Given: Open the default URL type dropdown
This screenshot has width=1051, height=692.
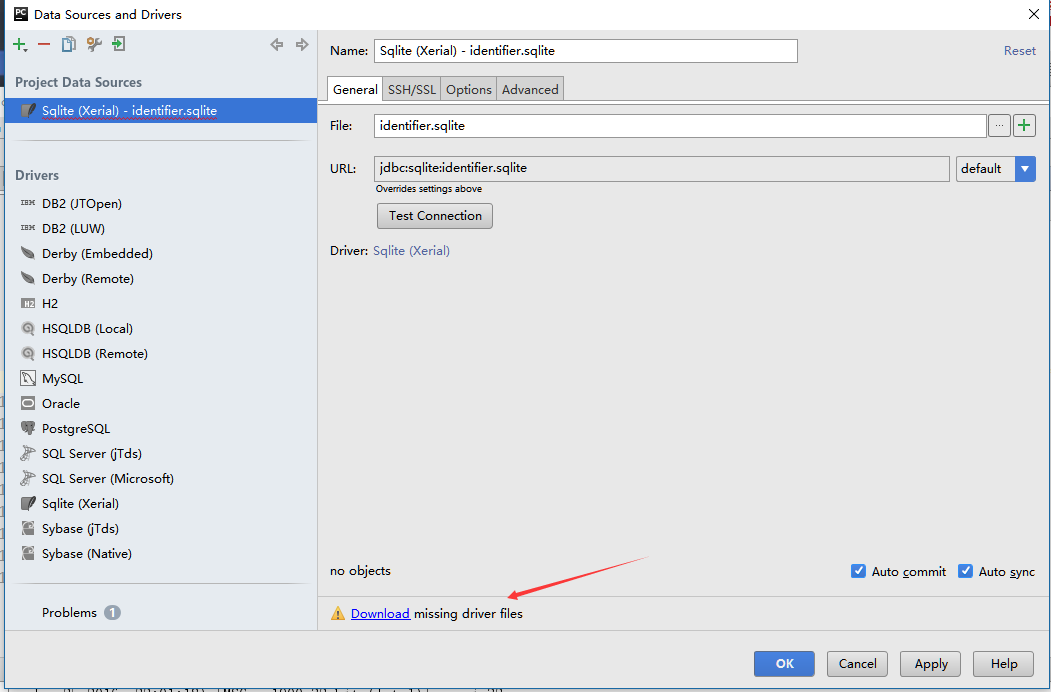Looking at the screenshot, I should 995,169.
